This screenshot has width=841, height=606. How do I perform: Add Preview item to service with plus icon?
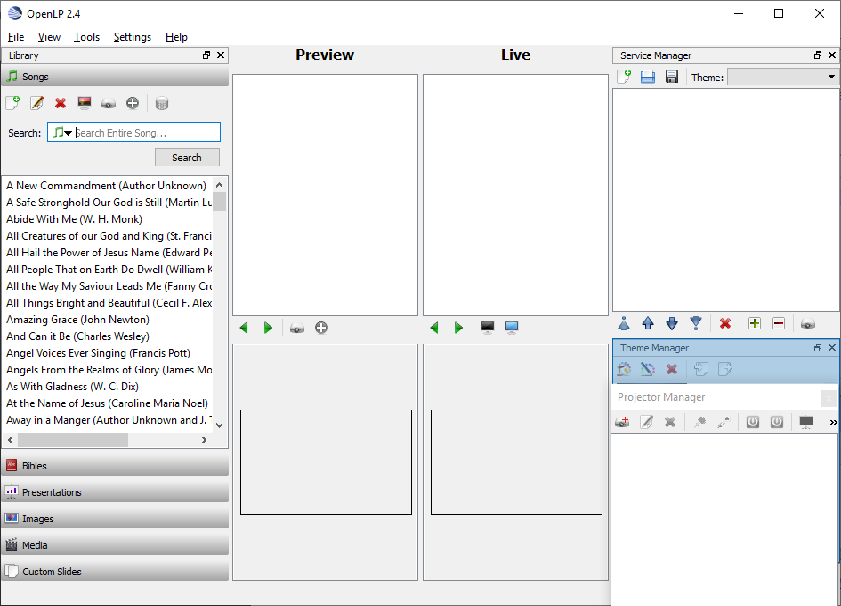pos(321,328)
